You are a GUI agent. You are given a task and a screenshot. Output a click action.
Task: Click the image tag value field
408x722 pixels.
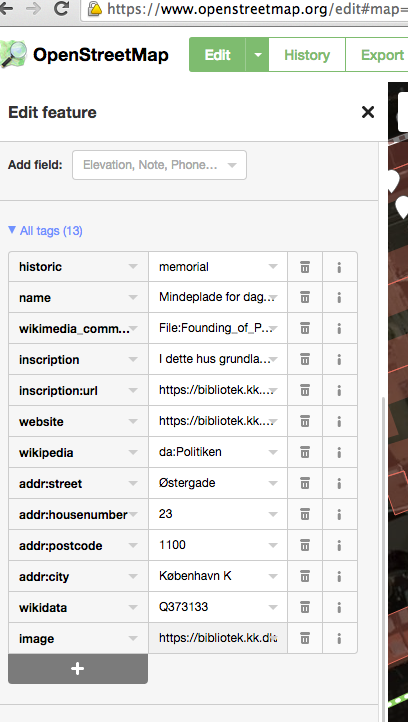pyautogui.click(x=218, y=638)
